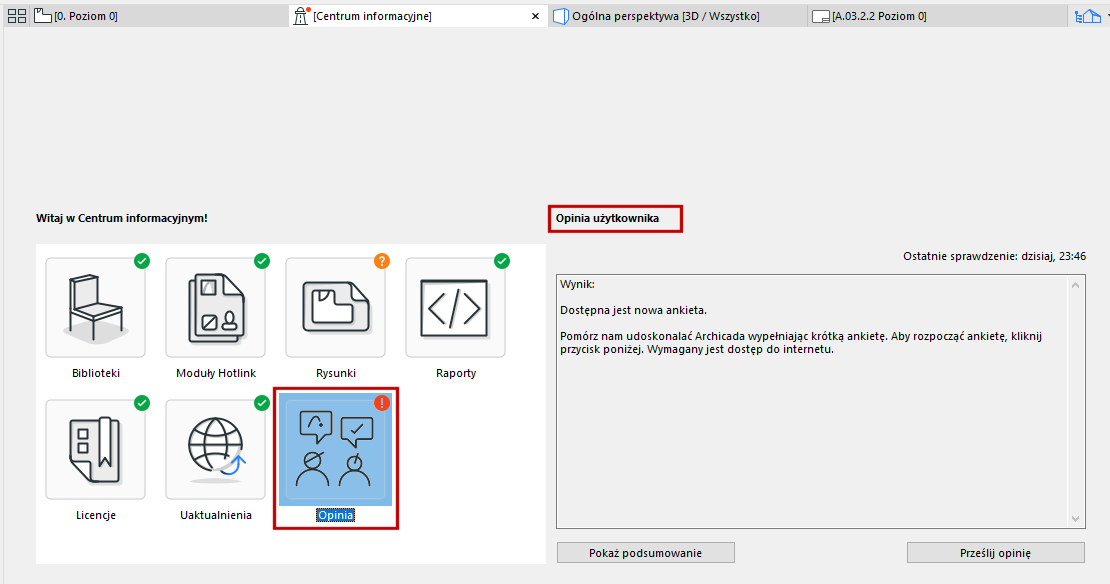Click the Wynik: label in result box
Screen dimensions: 1110x584
coord(578,284)
